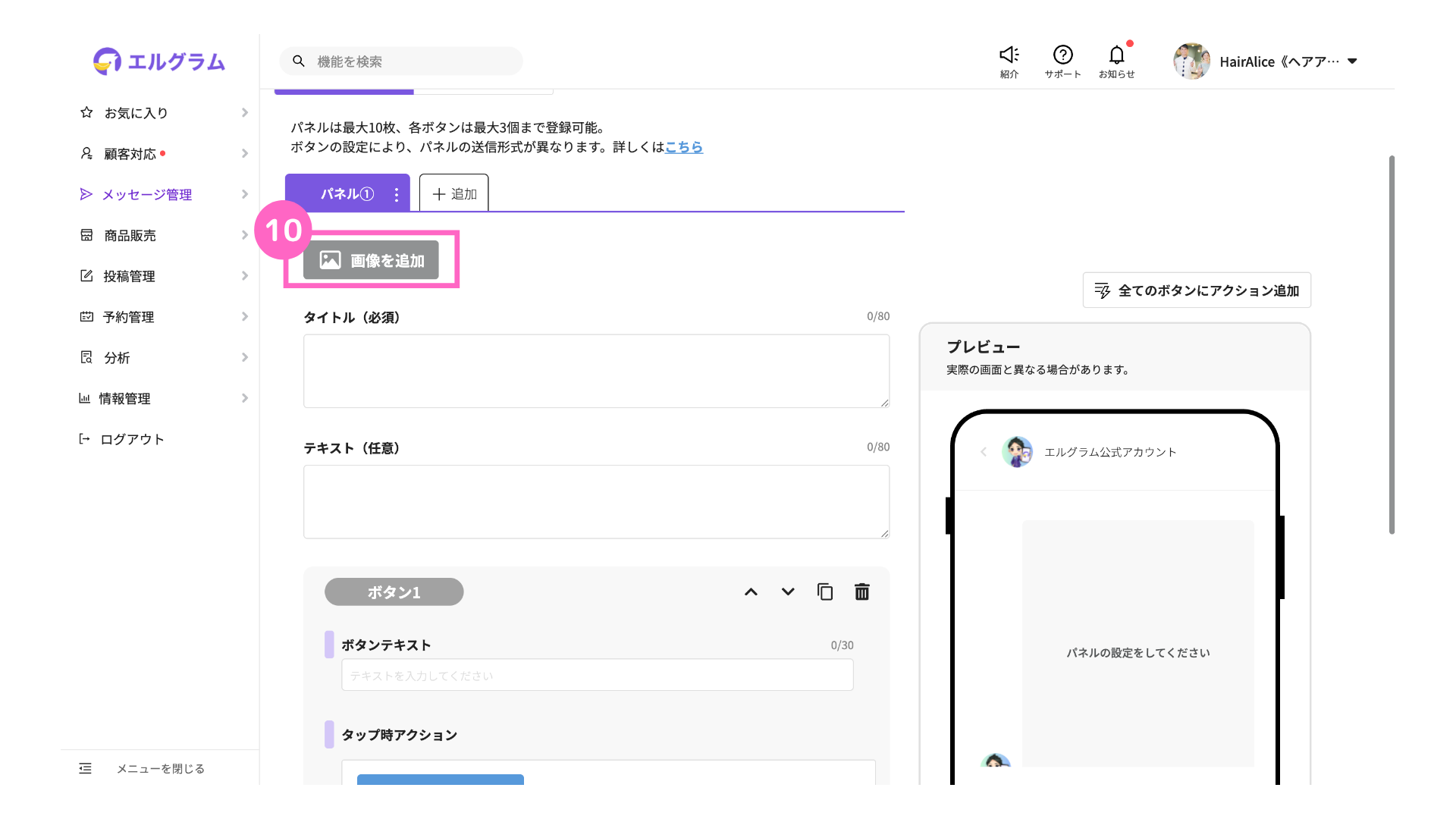The height and width of the screenshot is (819, 1456).
Task: Click the テキスト（任意）text area
Action: point(596,502)
